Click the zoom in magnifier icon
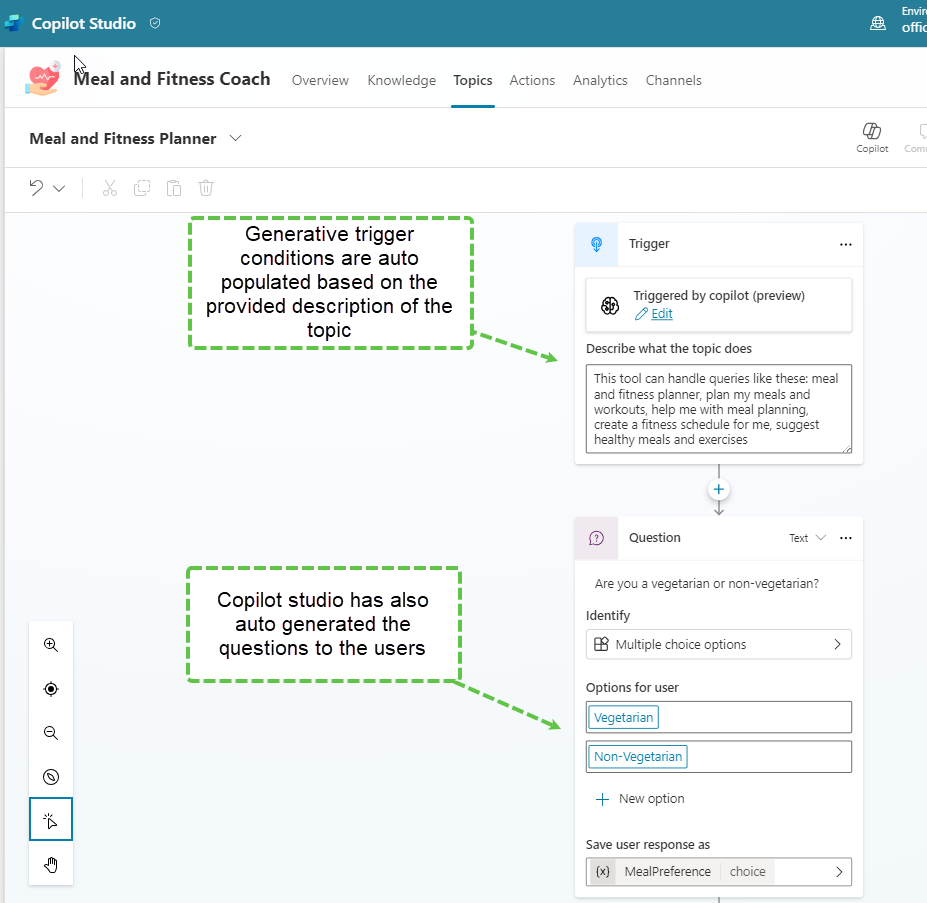The width and height of the screenshot is (927, 903). coord(51,645)
